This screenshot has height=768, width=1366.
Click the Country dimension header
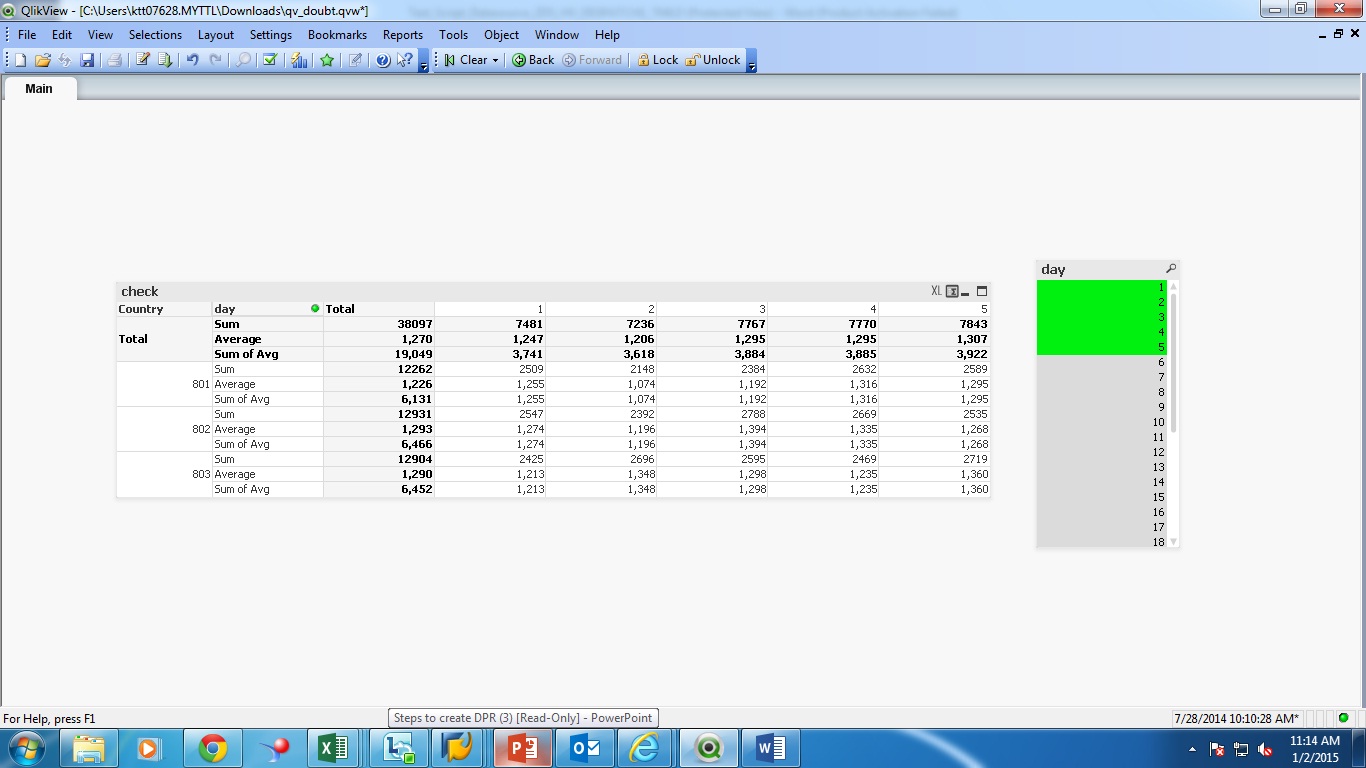click(164, 309)
